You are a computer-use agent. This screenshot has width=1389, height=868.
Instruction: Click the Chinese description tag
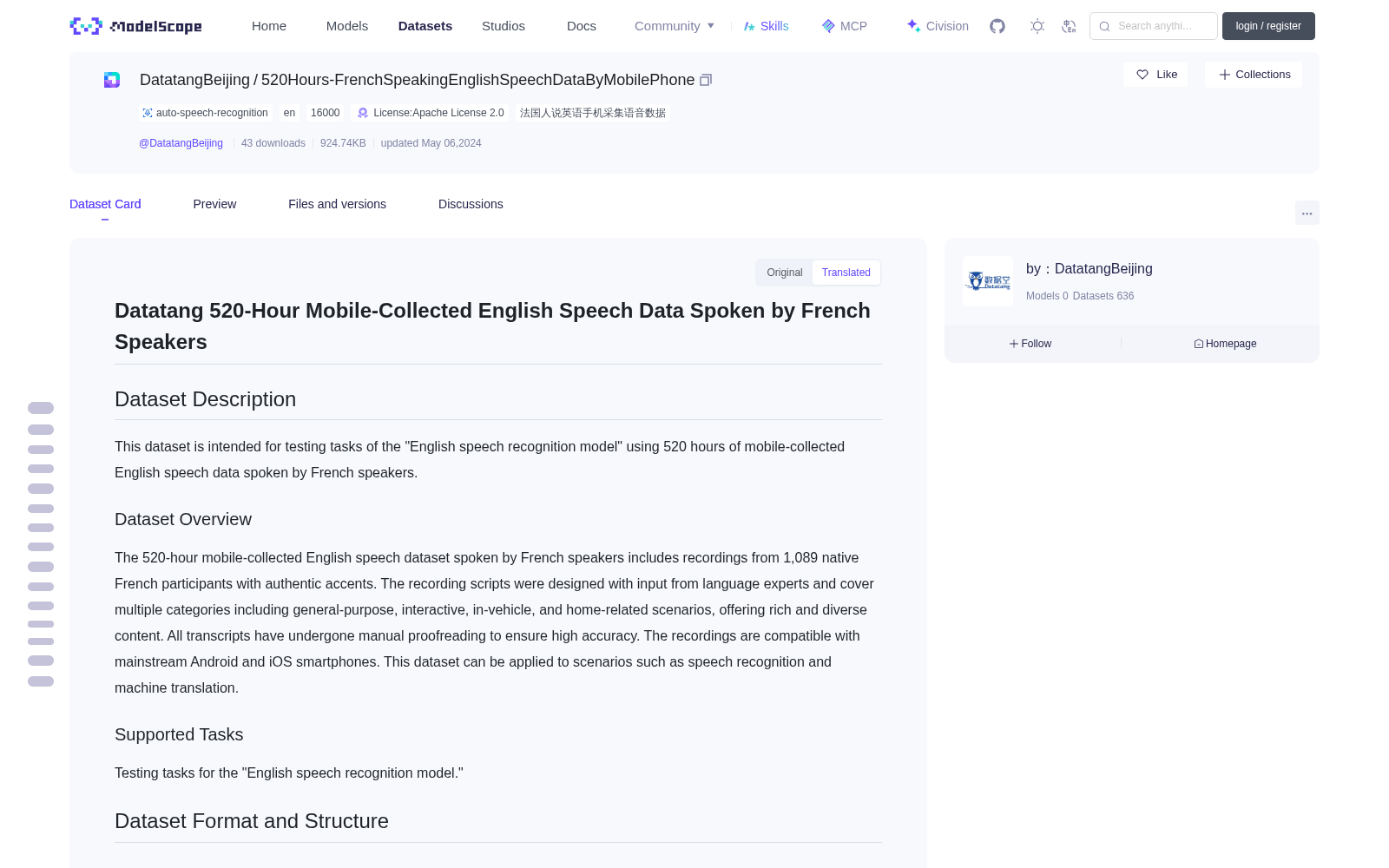pyautogui.click(x=593, y=113)
